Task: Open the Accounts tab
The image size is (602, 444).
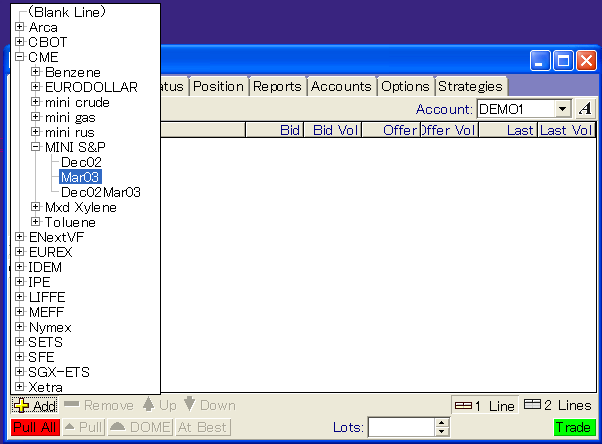Action: coord(341,86)
